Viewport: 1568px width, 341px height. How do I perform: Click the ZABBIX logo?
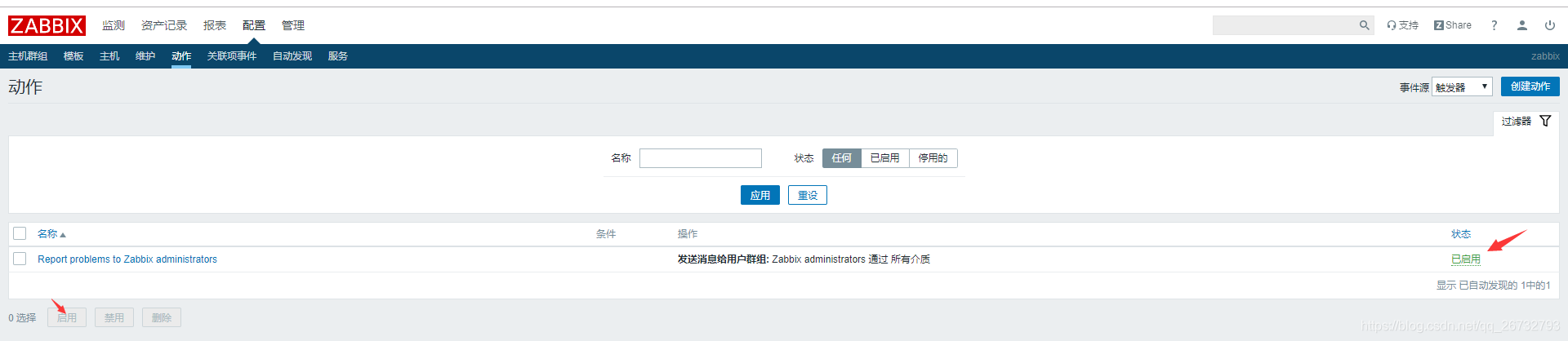pos(47,26)
